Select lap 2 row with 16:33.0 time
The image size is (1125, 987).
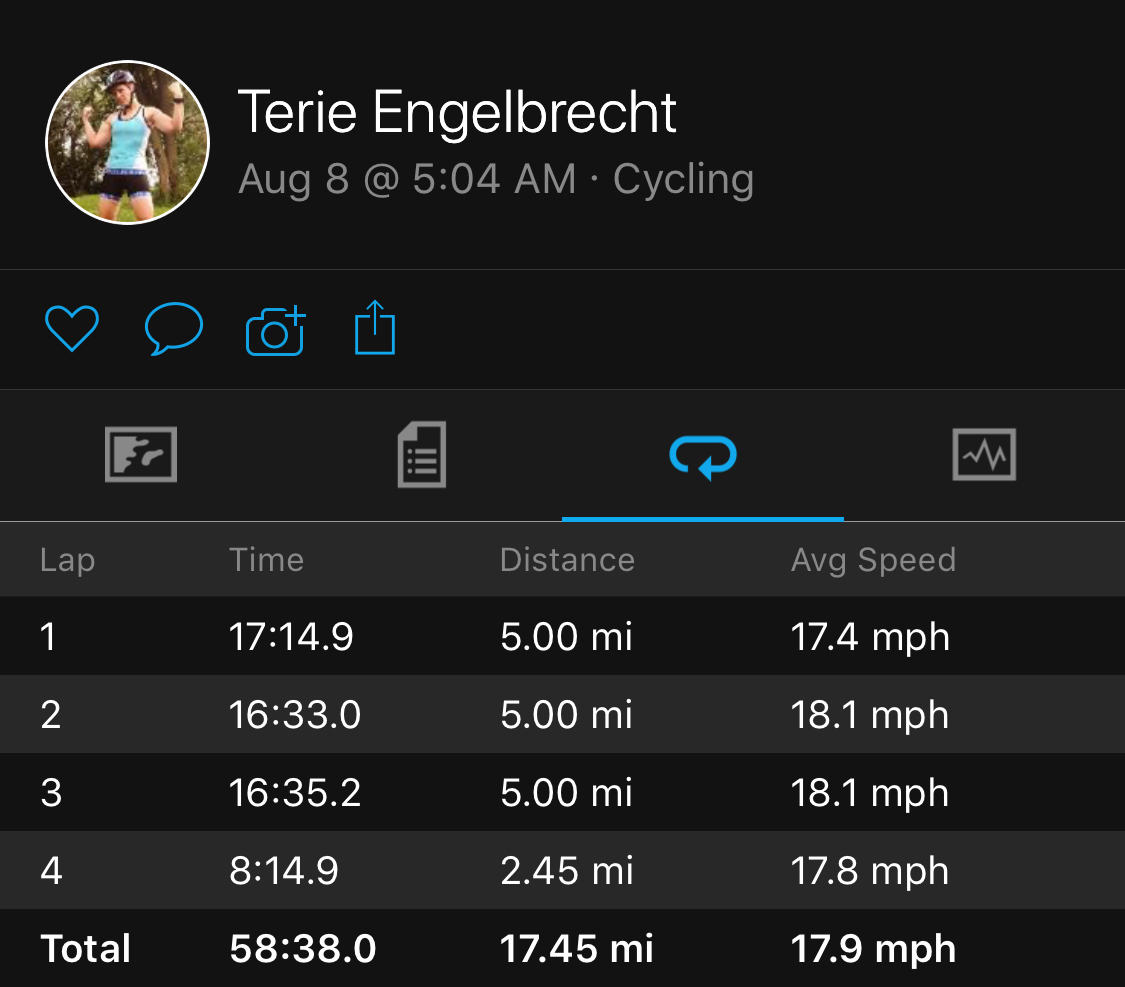(562, 714)
